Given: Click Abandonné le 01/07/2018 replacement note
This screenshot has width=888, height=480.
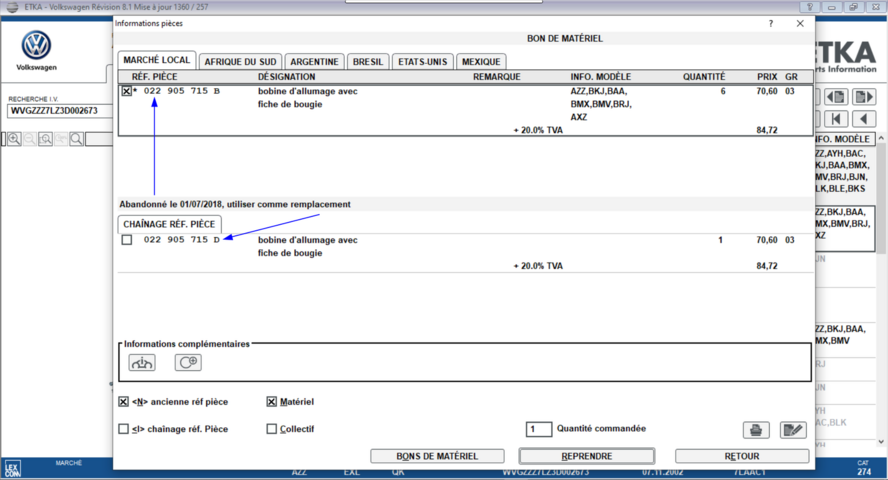Looking at the screenshot, I should coord(234,204).
